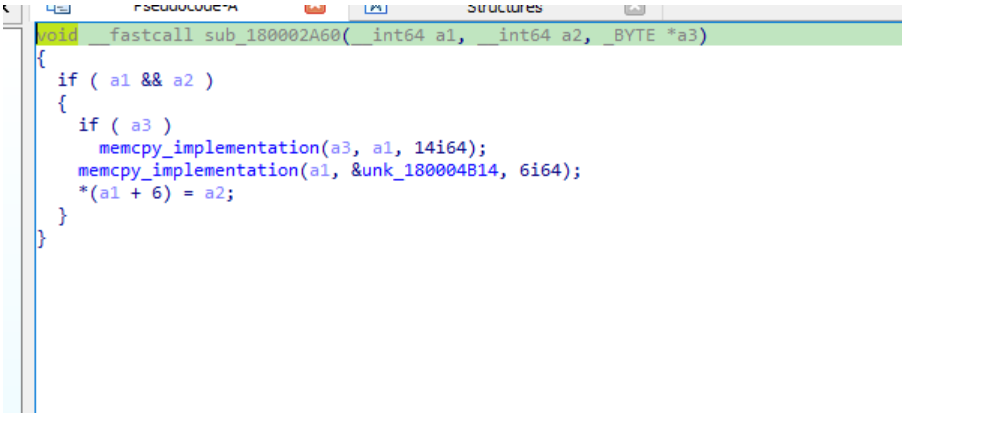Click memcpy_implementation call with 6i64

(329, 171)
